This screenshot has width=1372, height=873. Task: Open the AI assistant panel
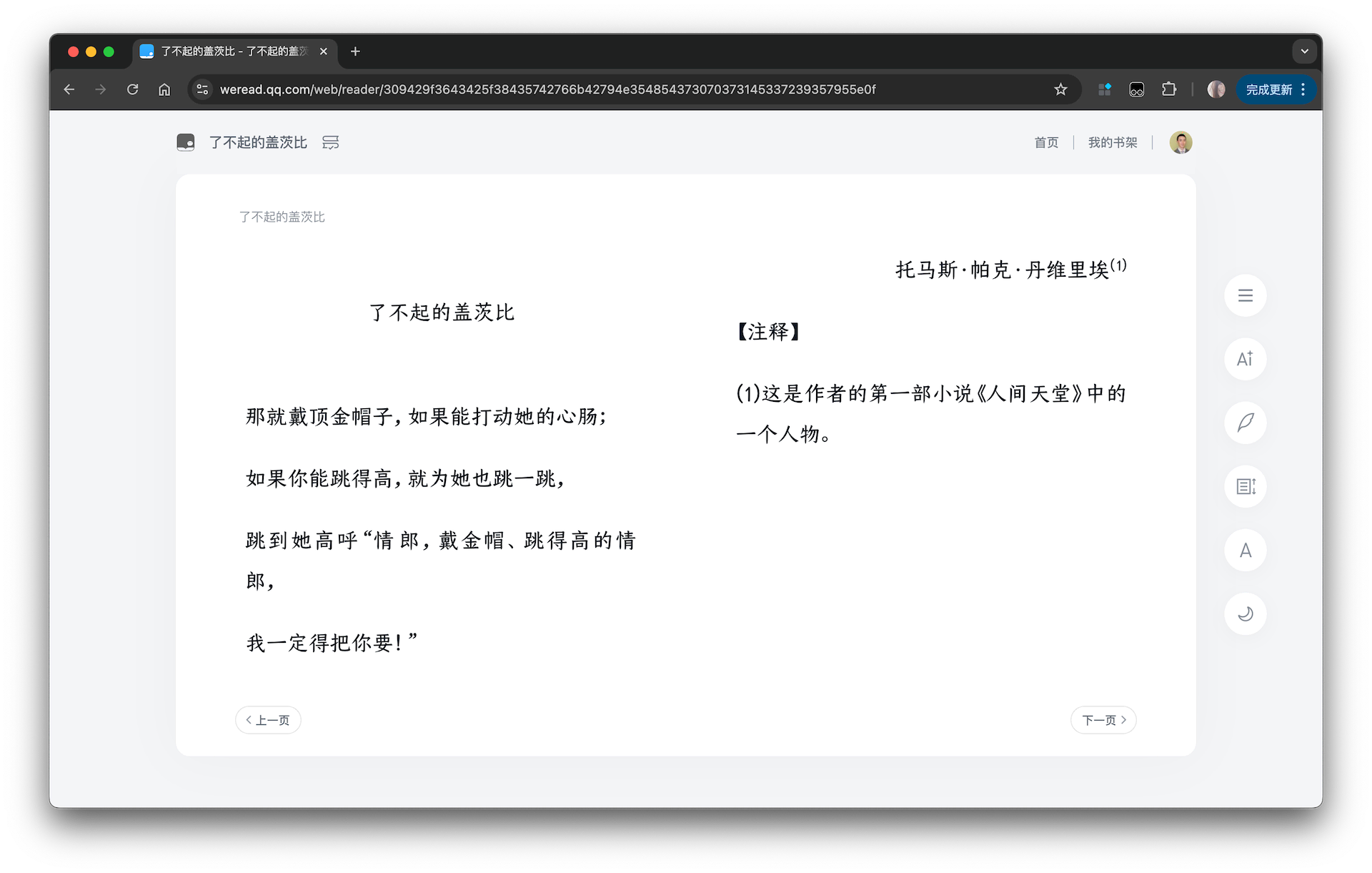click(1246, 360)
